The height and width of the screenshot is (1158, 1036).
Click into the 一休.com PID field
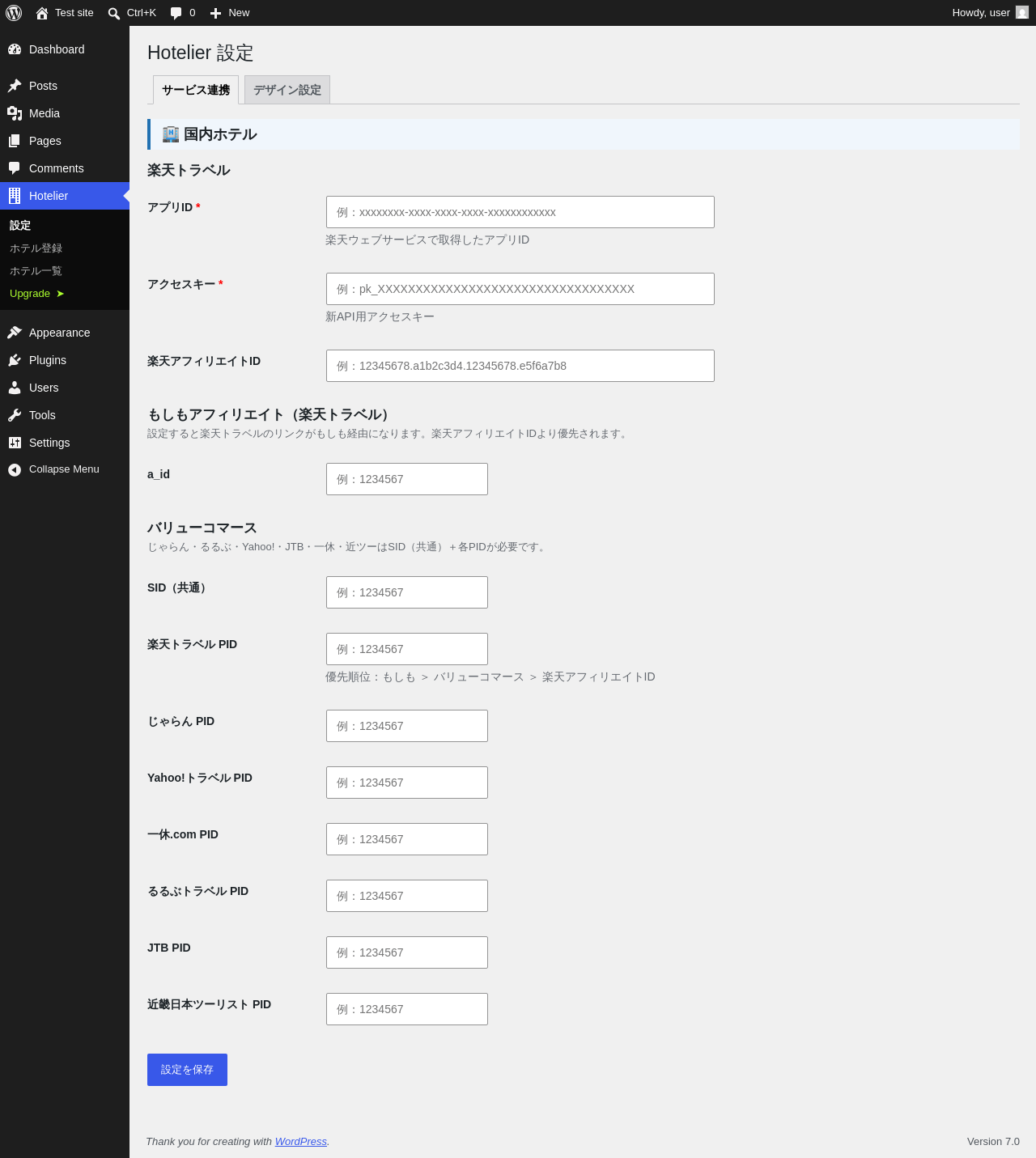407,839
